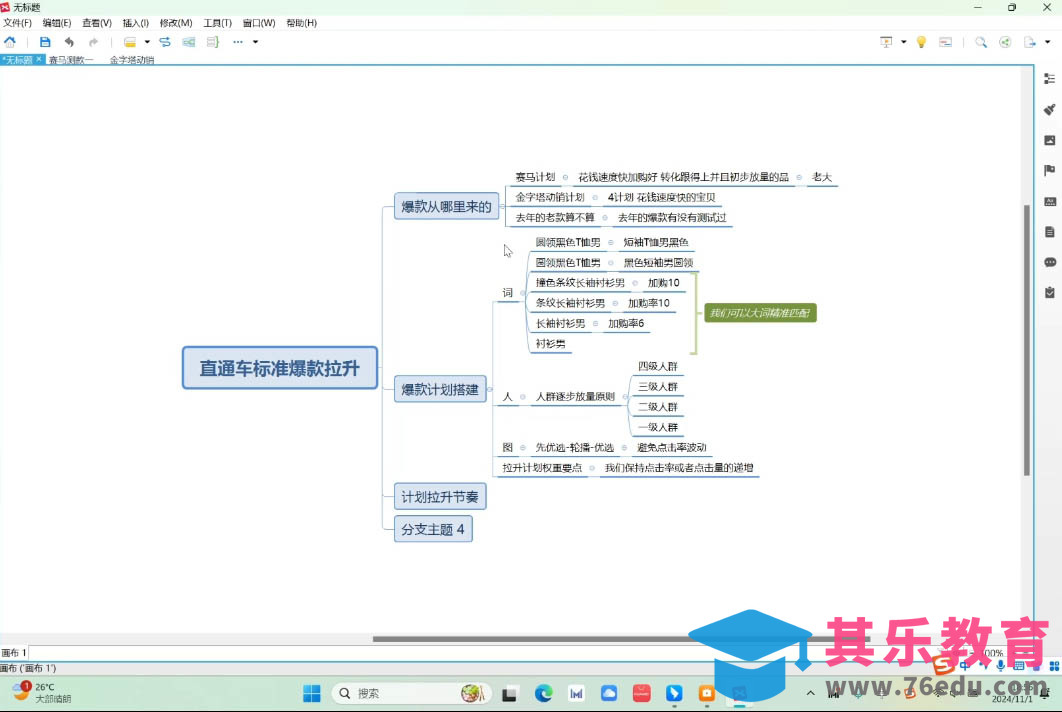The image size is (1062, 712).
Task: Undo the last action
Action: [69, 42]
